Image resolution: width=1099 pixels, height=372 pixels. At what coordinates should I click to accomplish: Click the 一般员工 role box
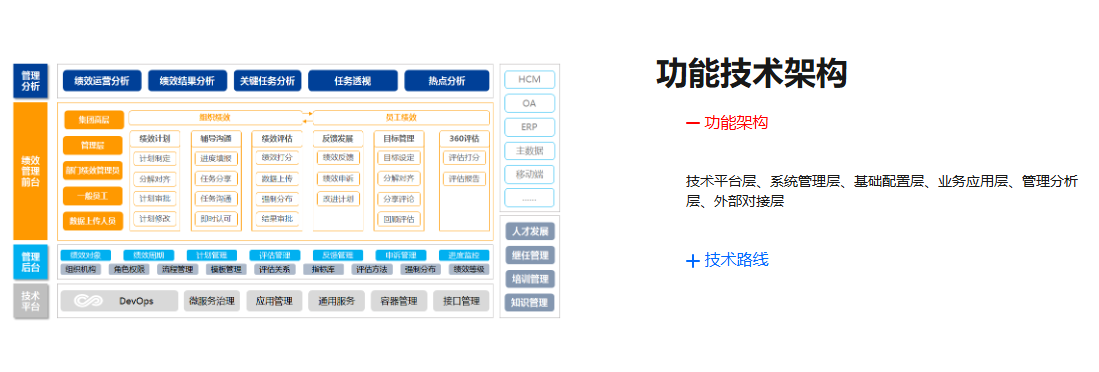[x=93, y=195]
